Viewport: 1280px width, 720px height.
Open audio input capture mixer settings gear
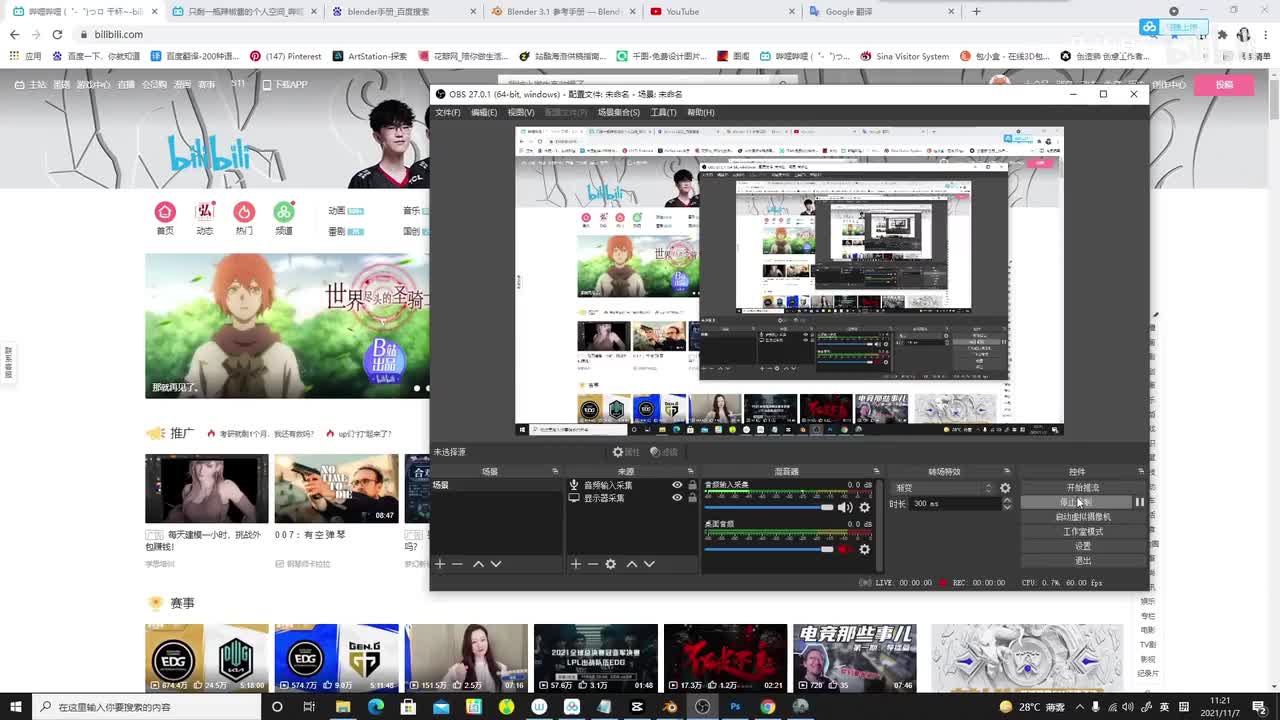tap(865, 507)
